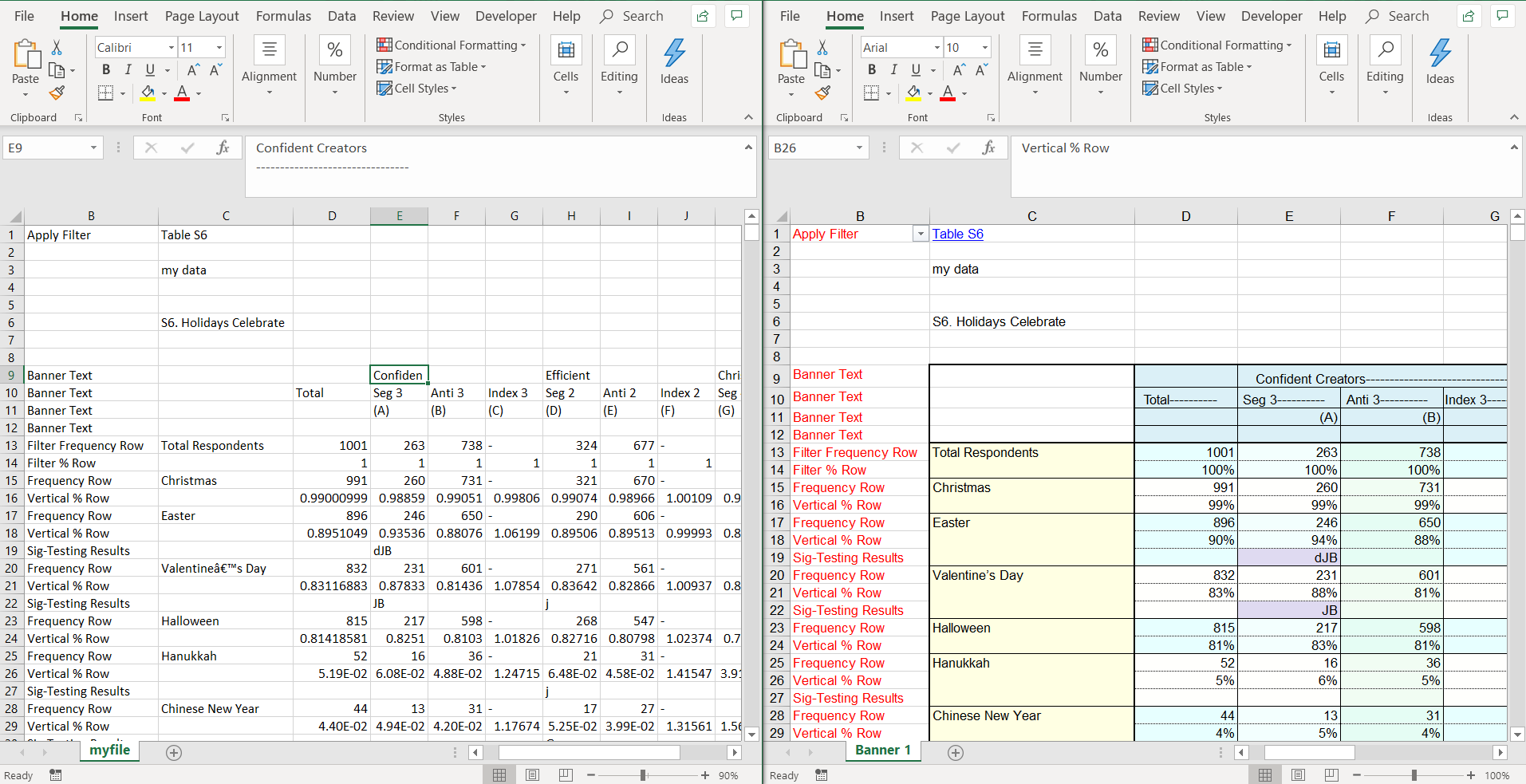Open Number group in left window
Viewport: 1526px width, 784px height.
tap(335, 65)
